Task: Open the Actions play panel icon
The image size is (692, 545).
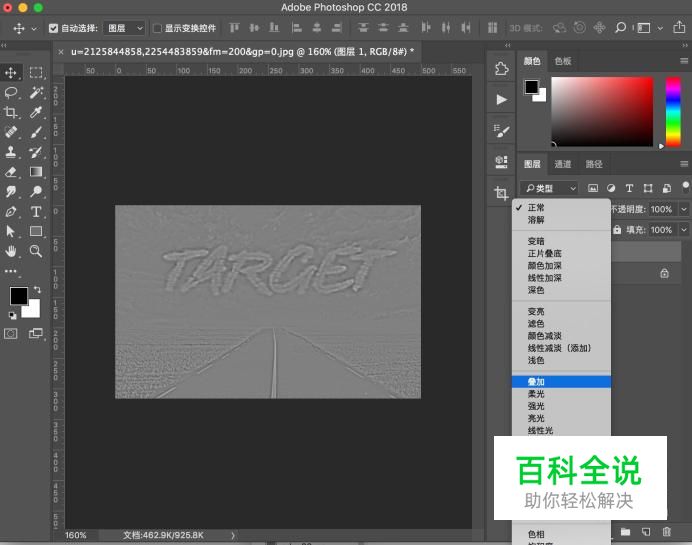Action: tap(501, 99)
